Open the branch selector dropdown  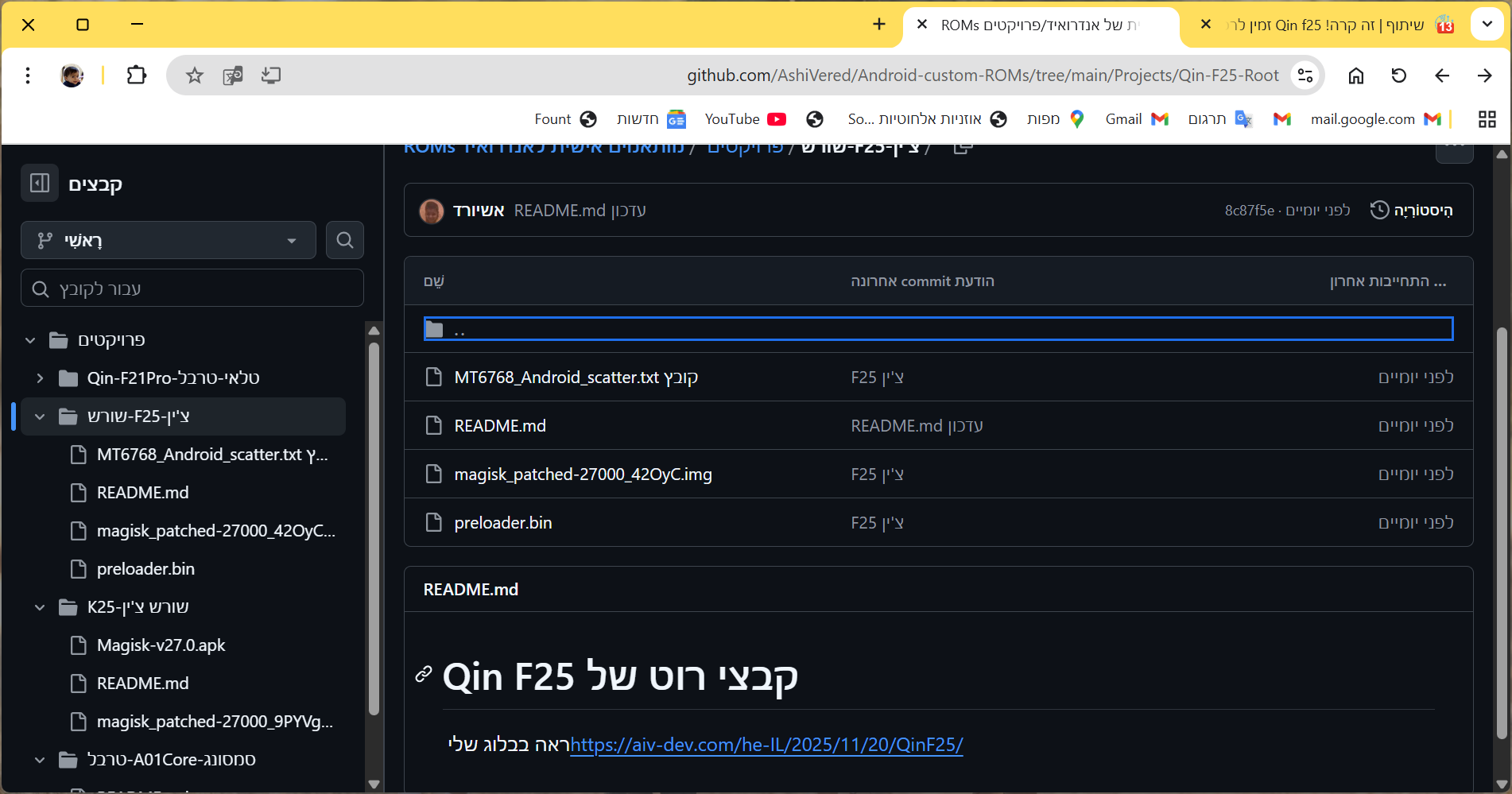169,240
